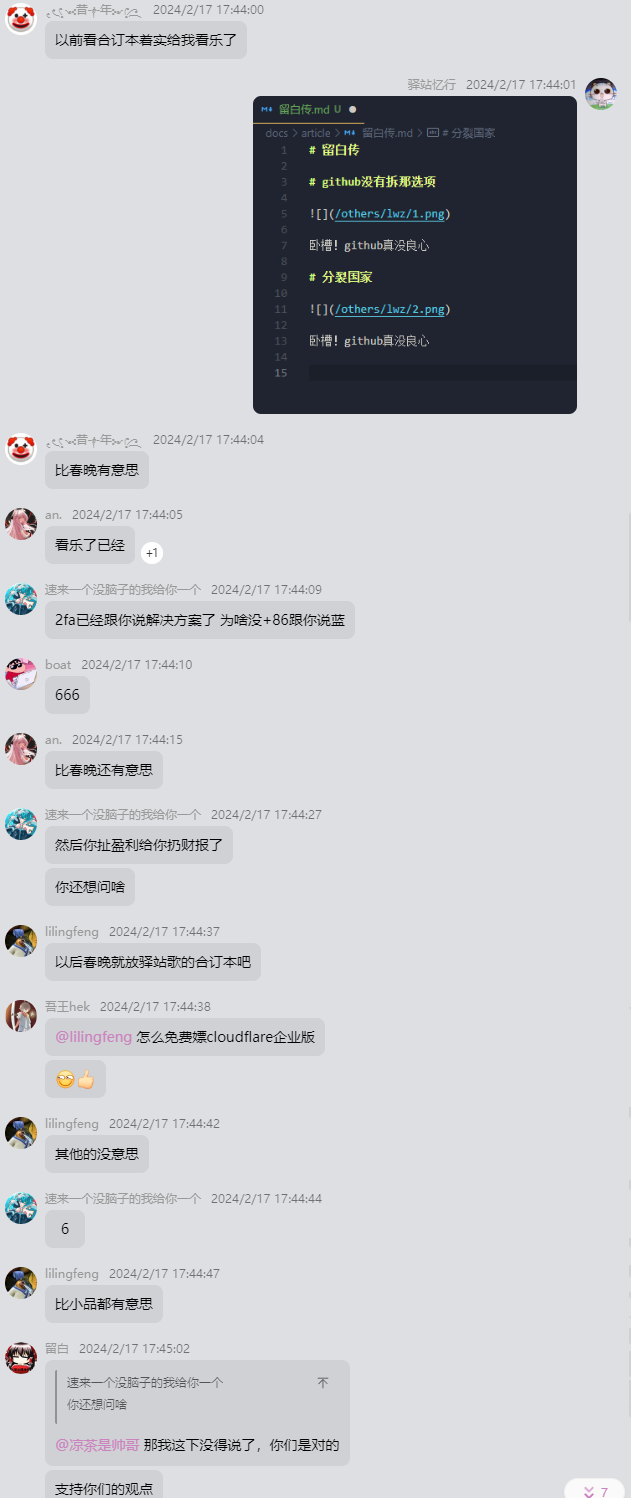Click the emoji message with thumbs up
This screenshot has height=1498, width=631.
coord(75,1079)
